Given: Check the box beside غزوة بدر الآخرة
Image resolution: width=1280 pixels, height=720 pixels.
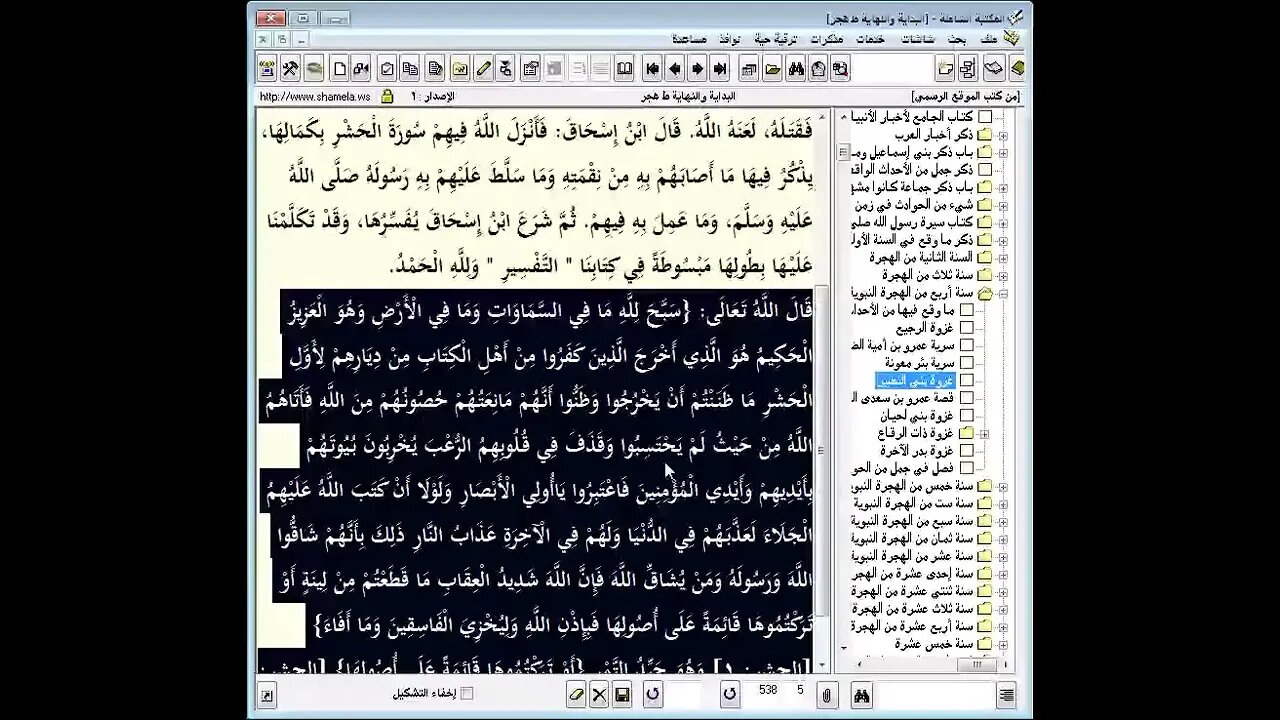Looking at the screenshot, I should [x=967, y=451].
